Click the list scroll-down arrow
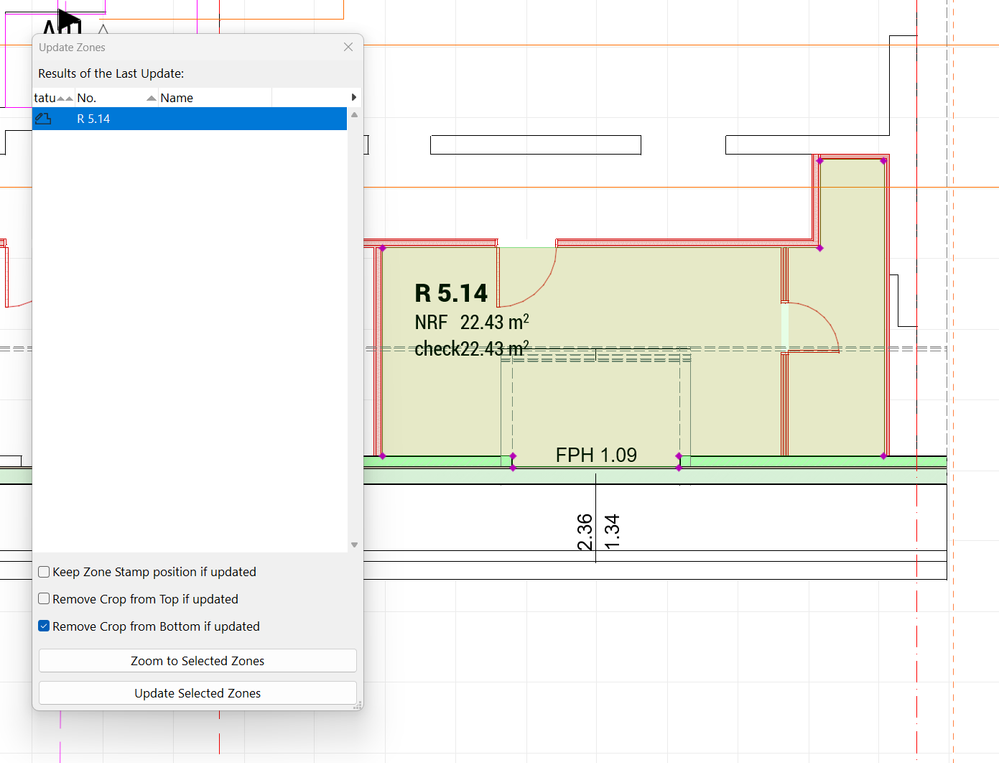 click(354, 545)
